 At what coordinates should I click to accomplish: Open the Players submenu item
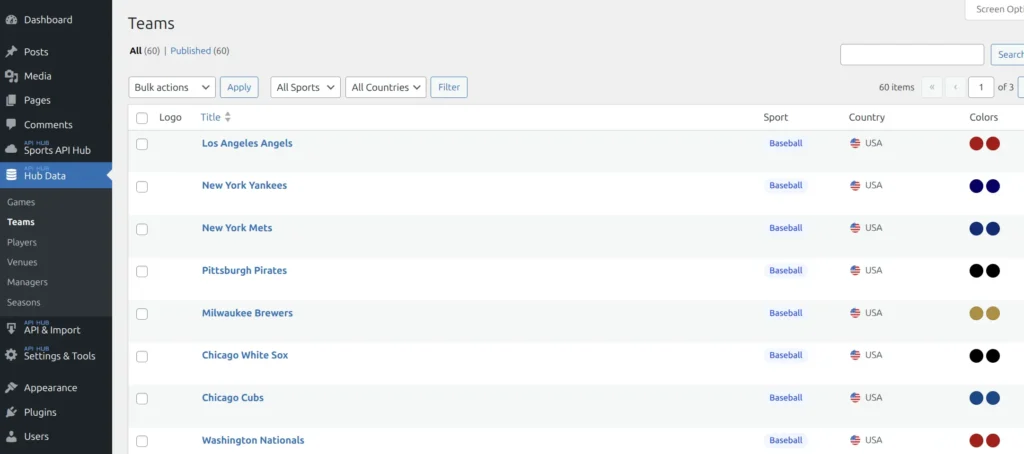click(x=22, y=242)
